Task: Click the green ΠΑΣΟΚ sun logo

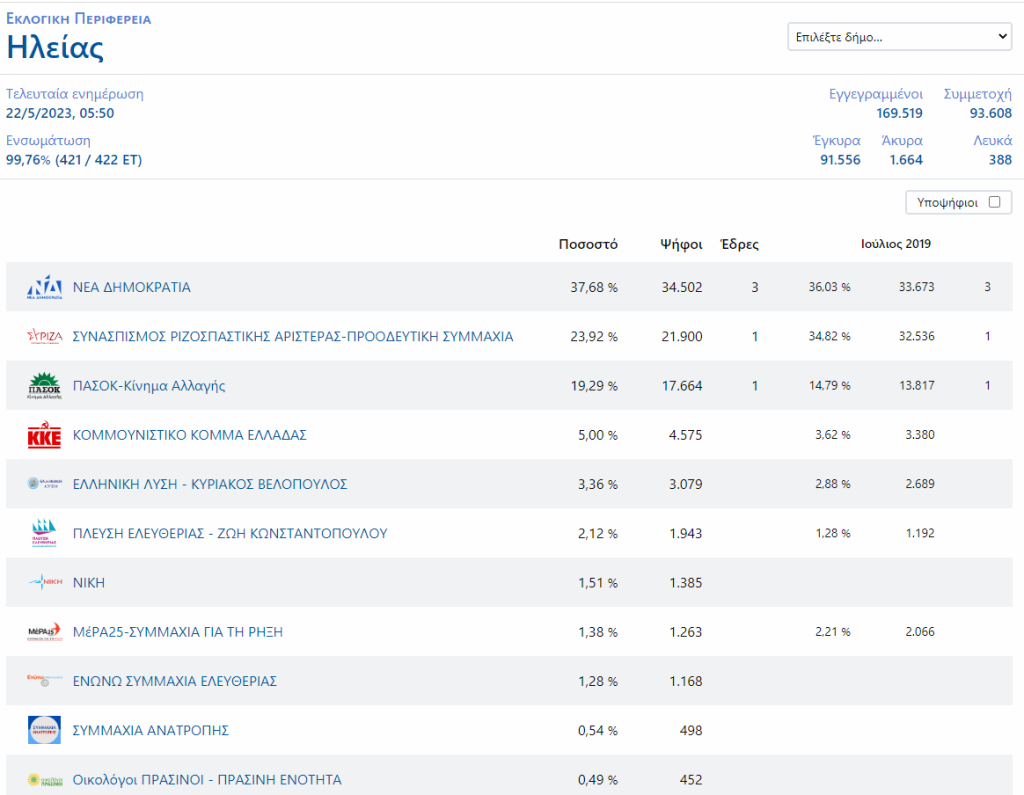Action: [x=45, y=386]
